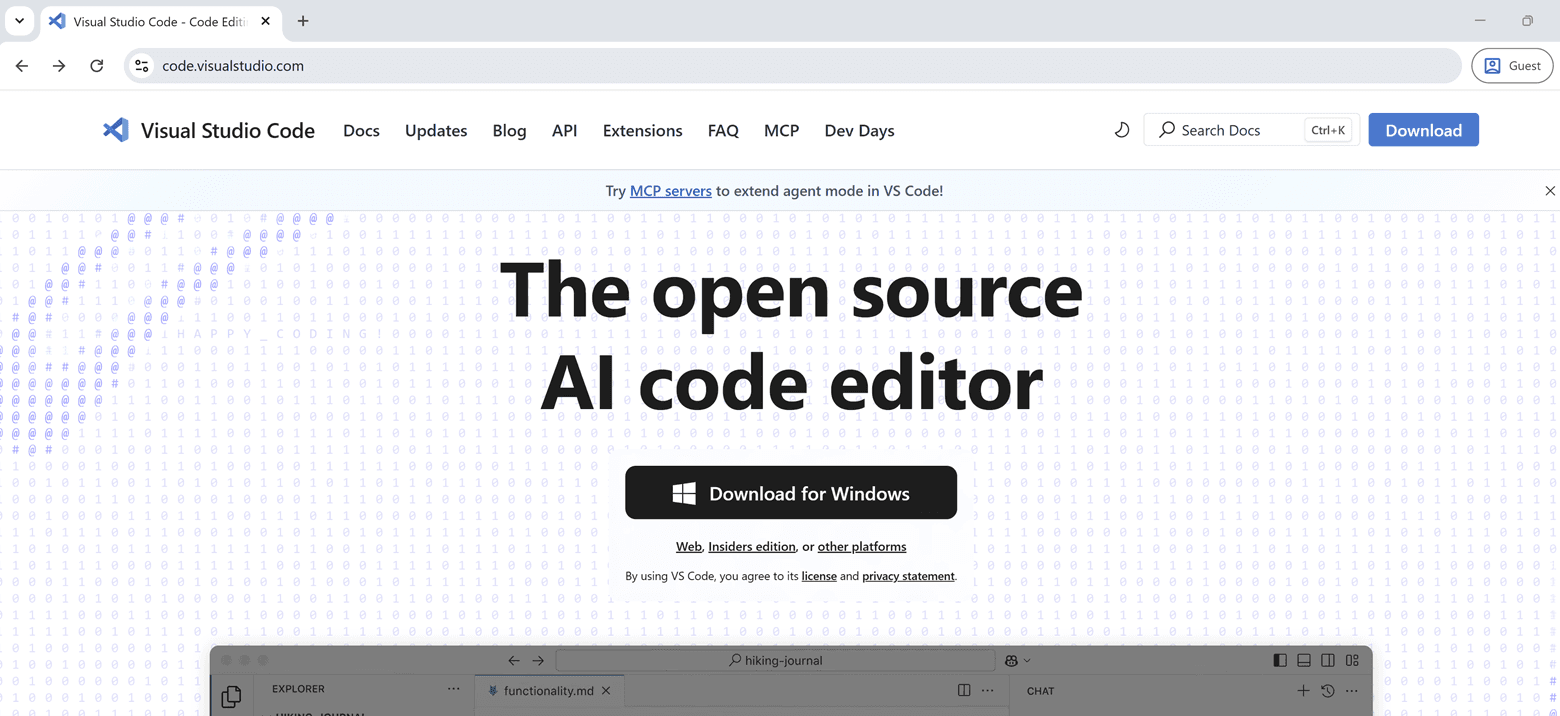The width and height of the screenshot is (1560, 716).
Task: Open the MCP servers link
Action: 670,190
